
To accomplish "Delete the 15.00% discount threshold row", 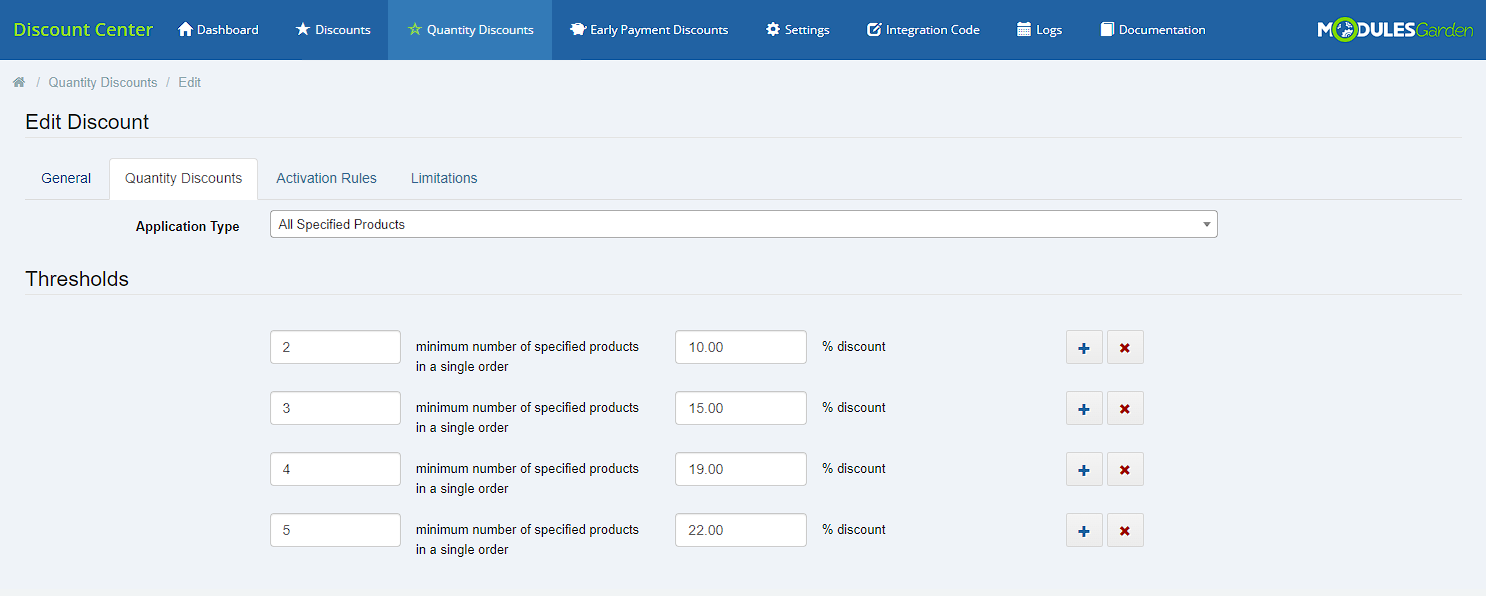I will coord(1125,408).
